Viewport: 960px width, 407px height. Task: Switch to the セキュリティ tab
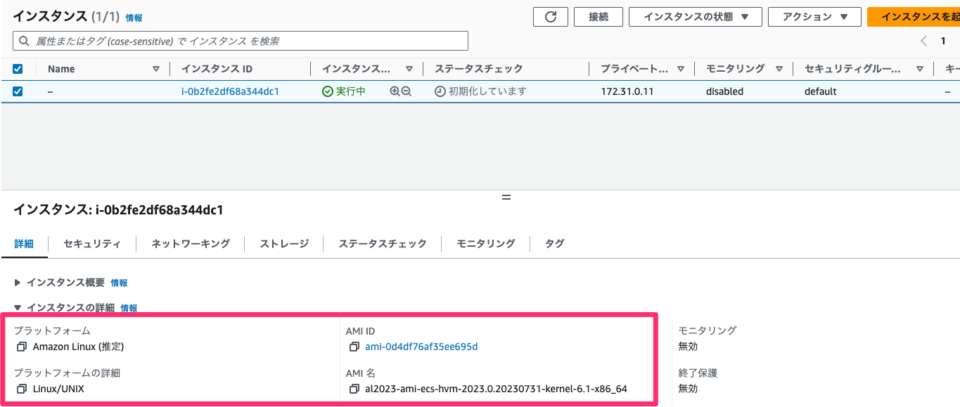click(92, 244)
